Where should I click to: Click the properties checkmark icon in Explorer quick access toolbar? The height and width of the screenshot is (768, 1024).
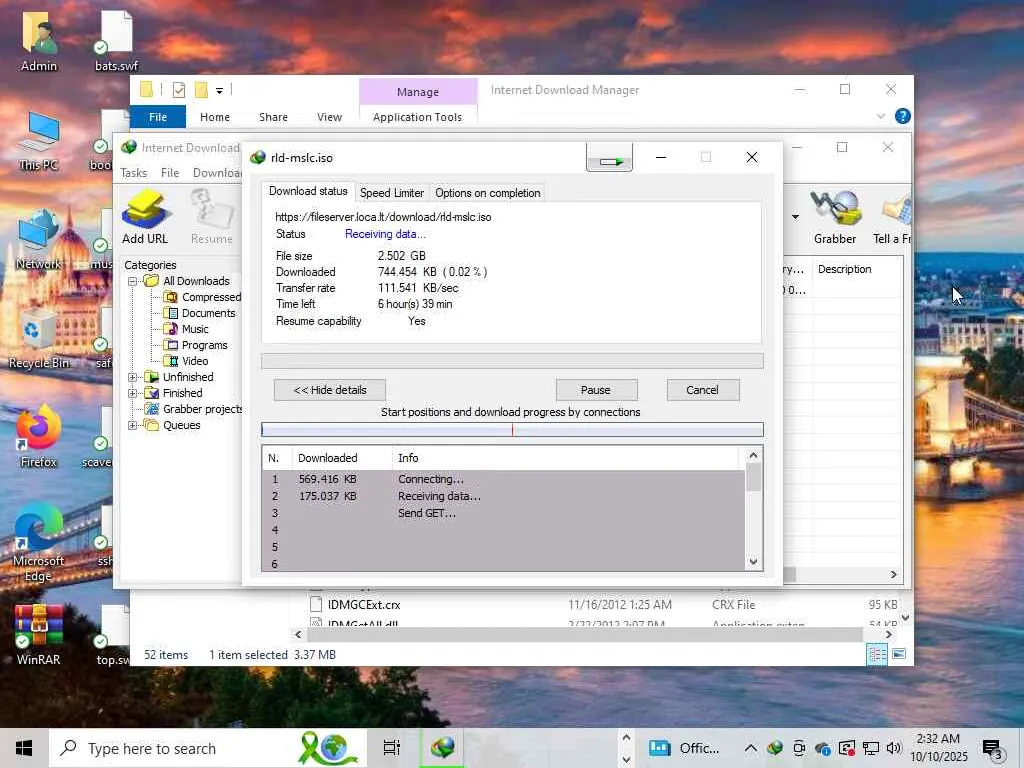tap(178, 90)
